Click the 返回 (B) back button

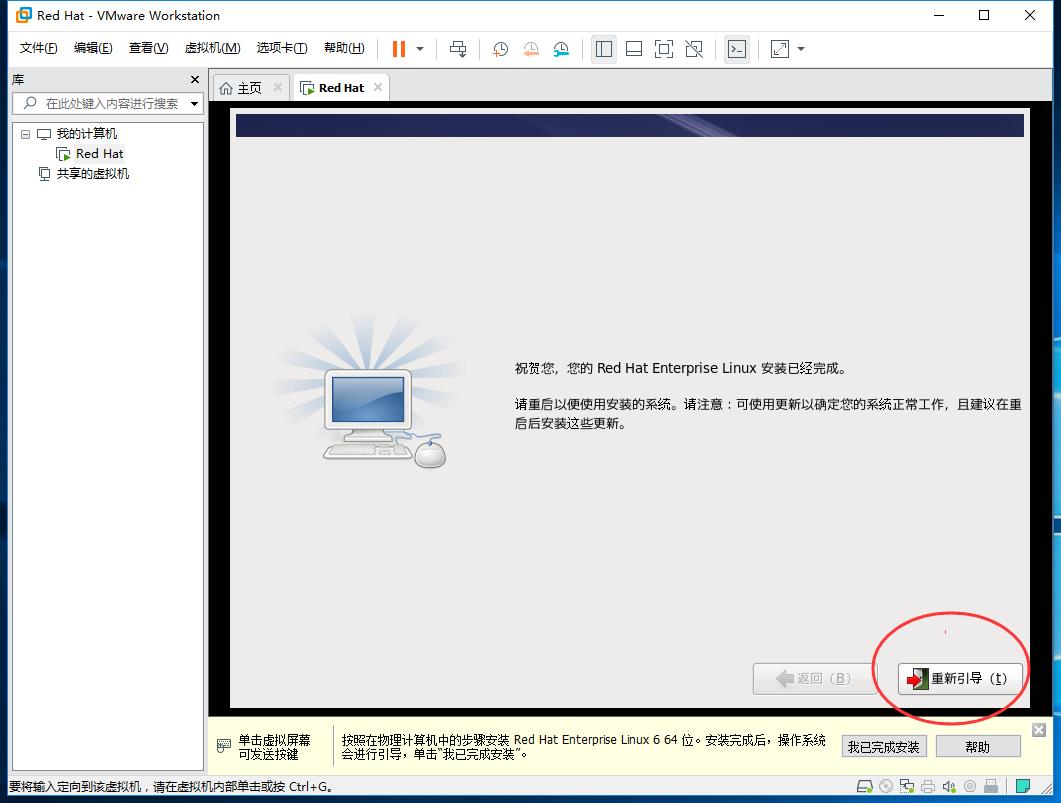tap(814, 679)
